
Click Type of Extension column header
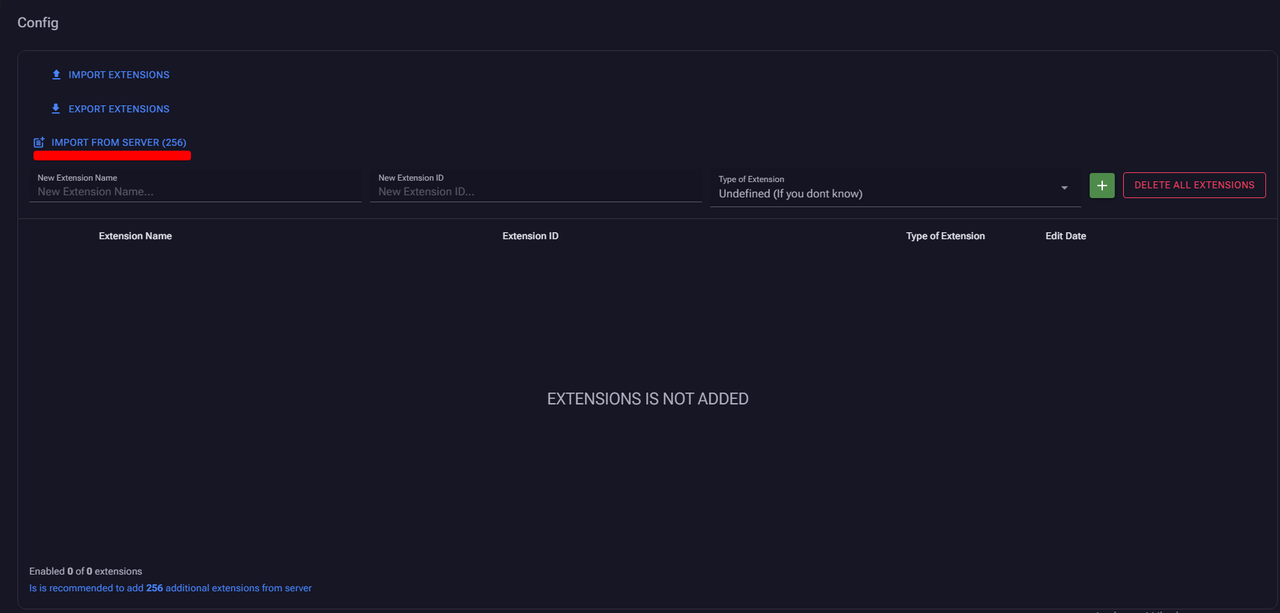tap(945, 236)
